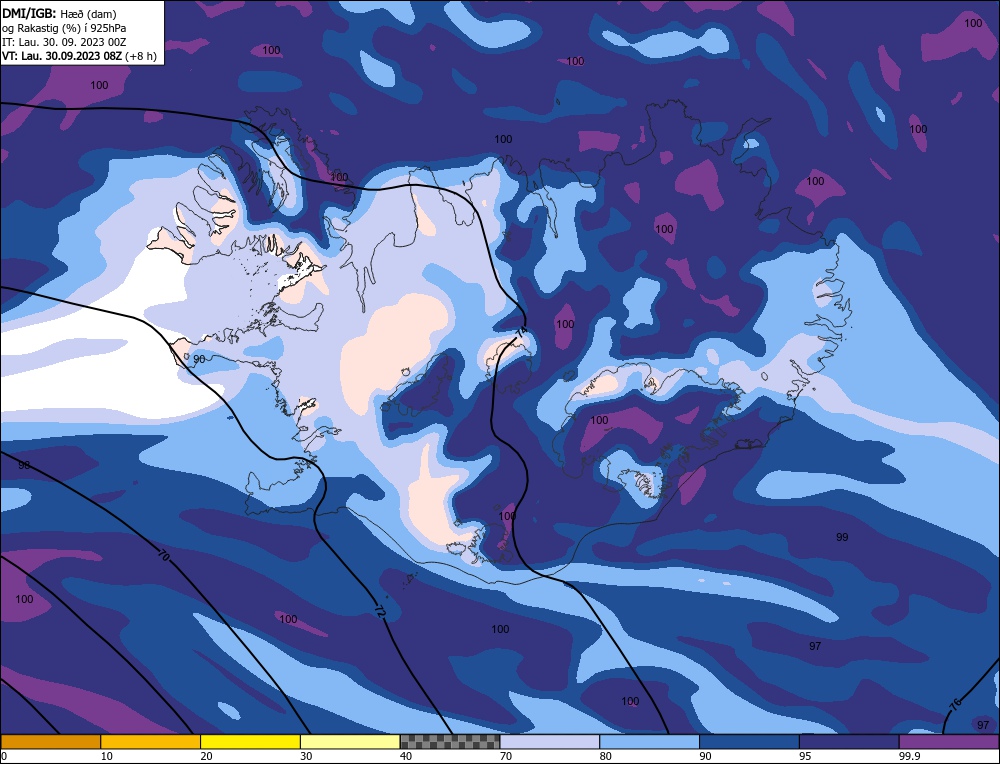Click the "10" legend scale number
Image resolution: width=1000 pixels, height=764 pixels.
[106, 756]
